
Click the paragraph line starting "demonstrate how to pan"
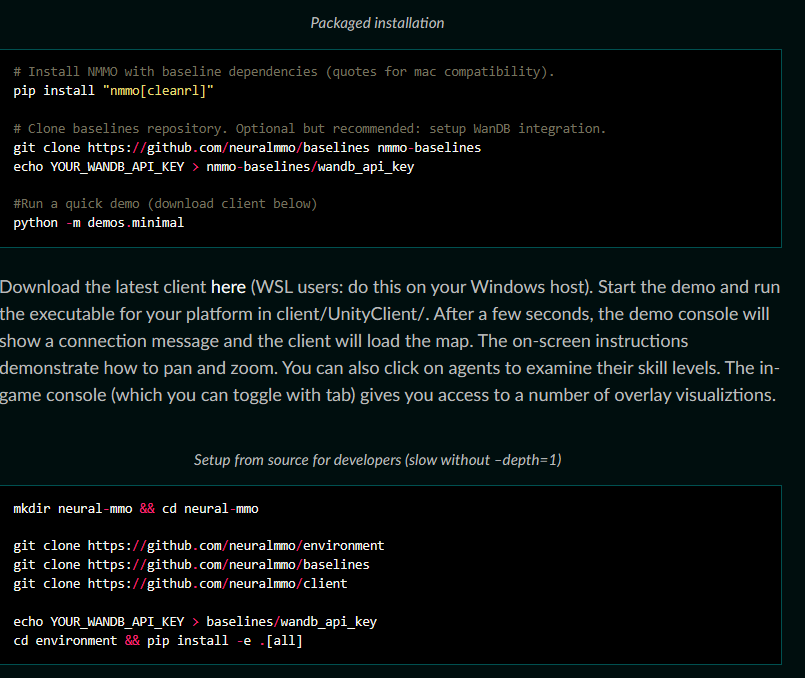pos(390,368)
